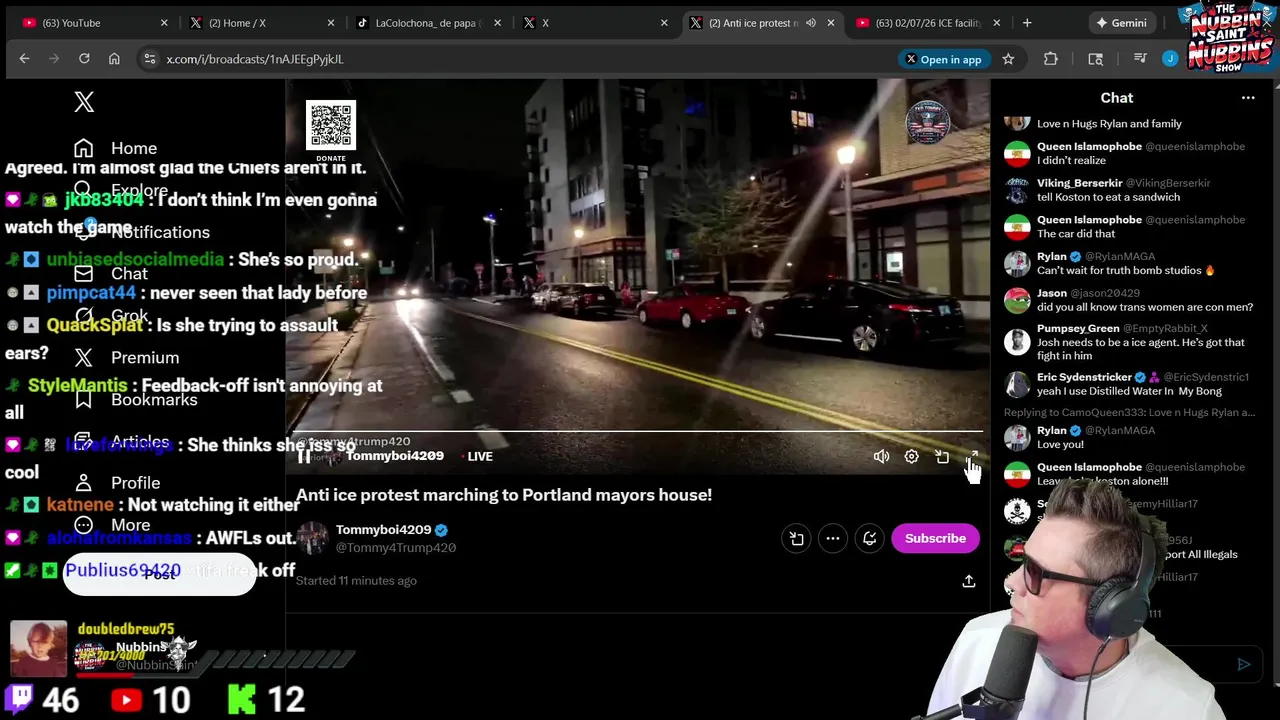Open Tommyboi4209's profile name below the video

(x=383, y=529)
